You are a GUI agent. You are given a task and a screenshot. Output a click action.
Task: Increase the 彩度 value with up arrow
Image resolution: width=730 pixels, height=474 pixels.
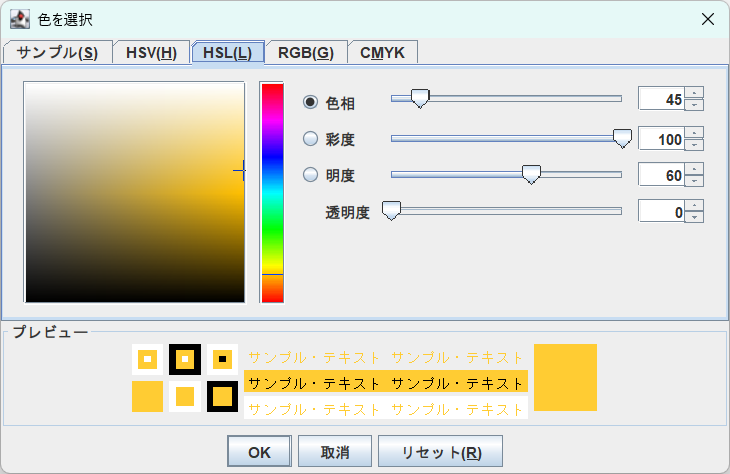(x=694, y=133)
